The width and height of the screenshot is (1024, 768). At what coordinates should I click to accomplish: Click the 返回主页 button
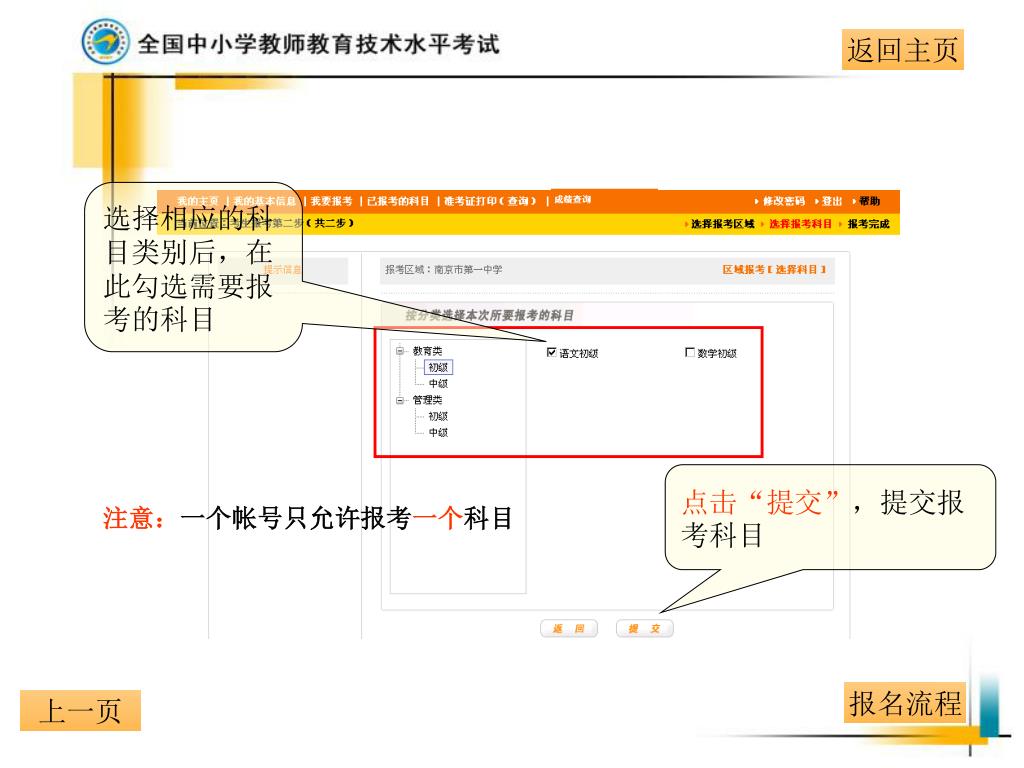pos(902,50)
